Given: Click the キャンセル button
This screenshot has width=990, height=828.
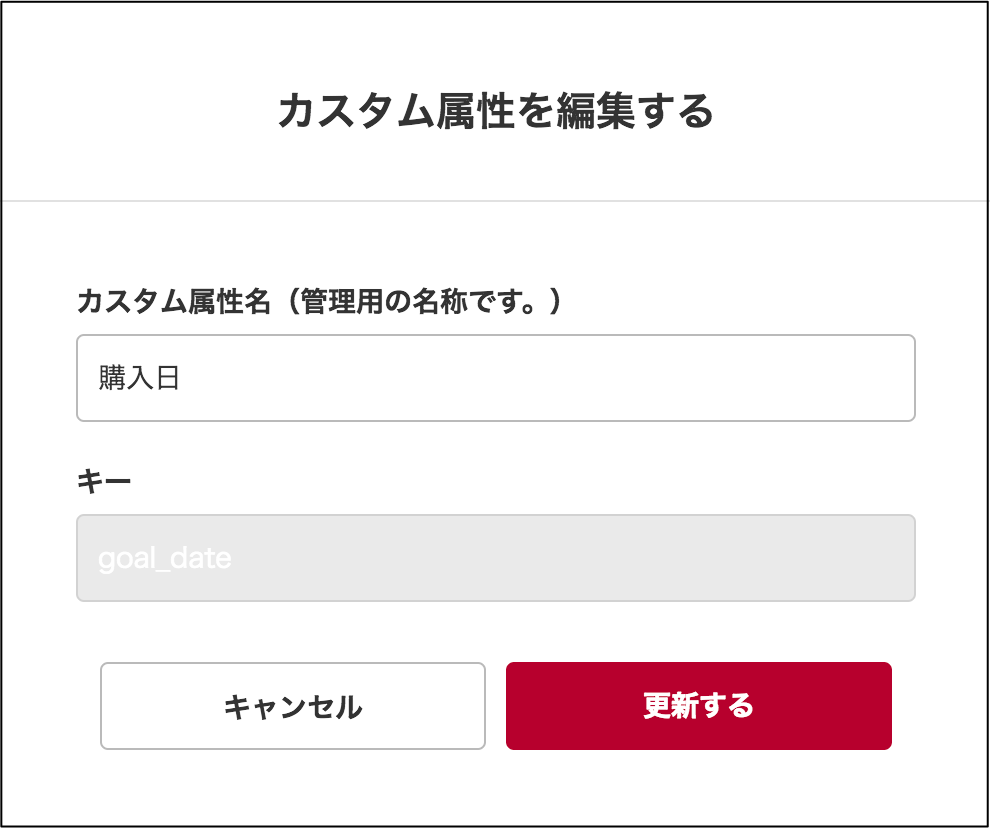Looking at the screenshot, I should point(293,705).
